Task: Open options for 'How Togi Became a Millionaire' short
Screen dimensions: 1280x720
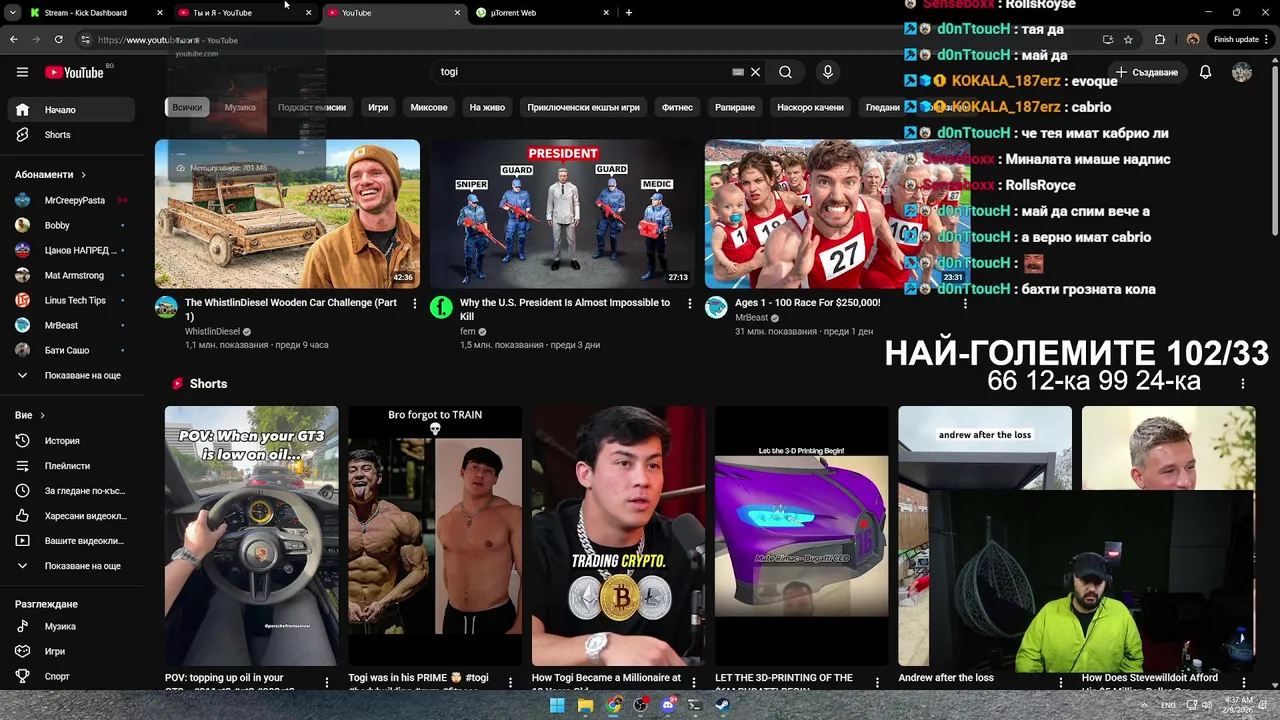Action: (694, 682)
